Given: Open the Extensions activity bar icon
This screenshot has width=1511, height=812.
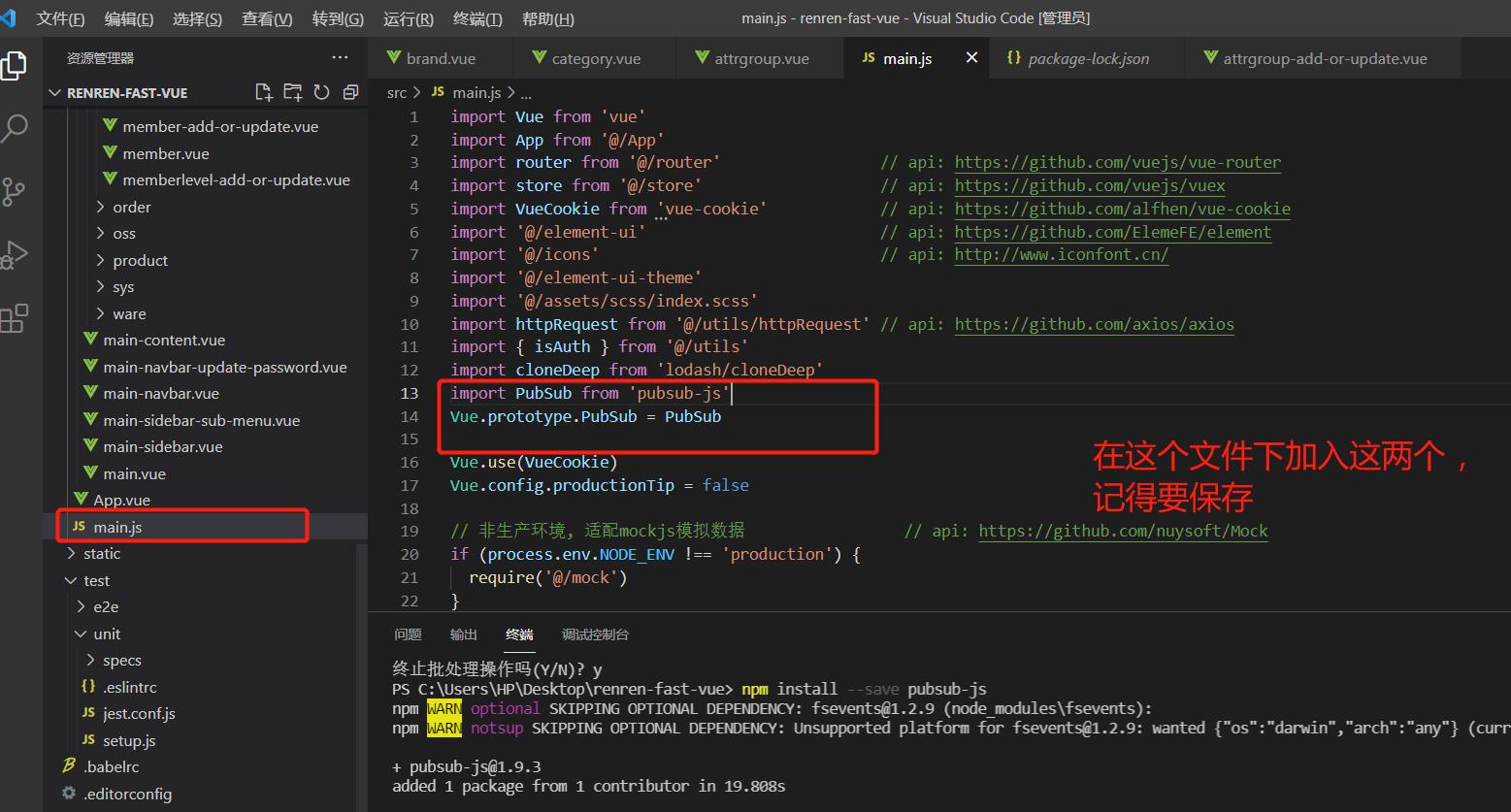Looking at the screenshot, I should point(14,318).
